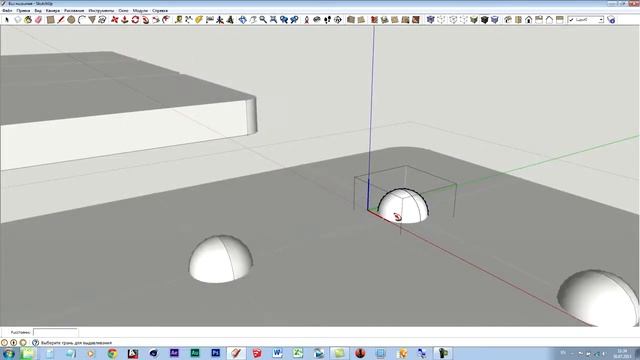The height and width of the screenshot is (360, 640).
Task: Click the status bar help question icon
Action: tap(35, 343)
